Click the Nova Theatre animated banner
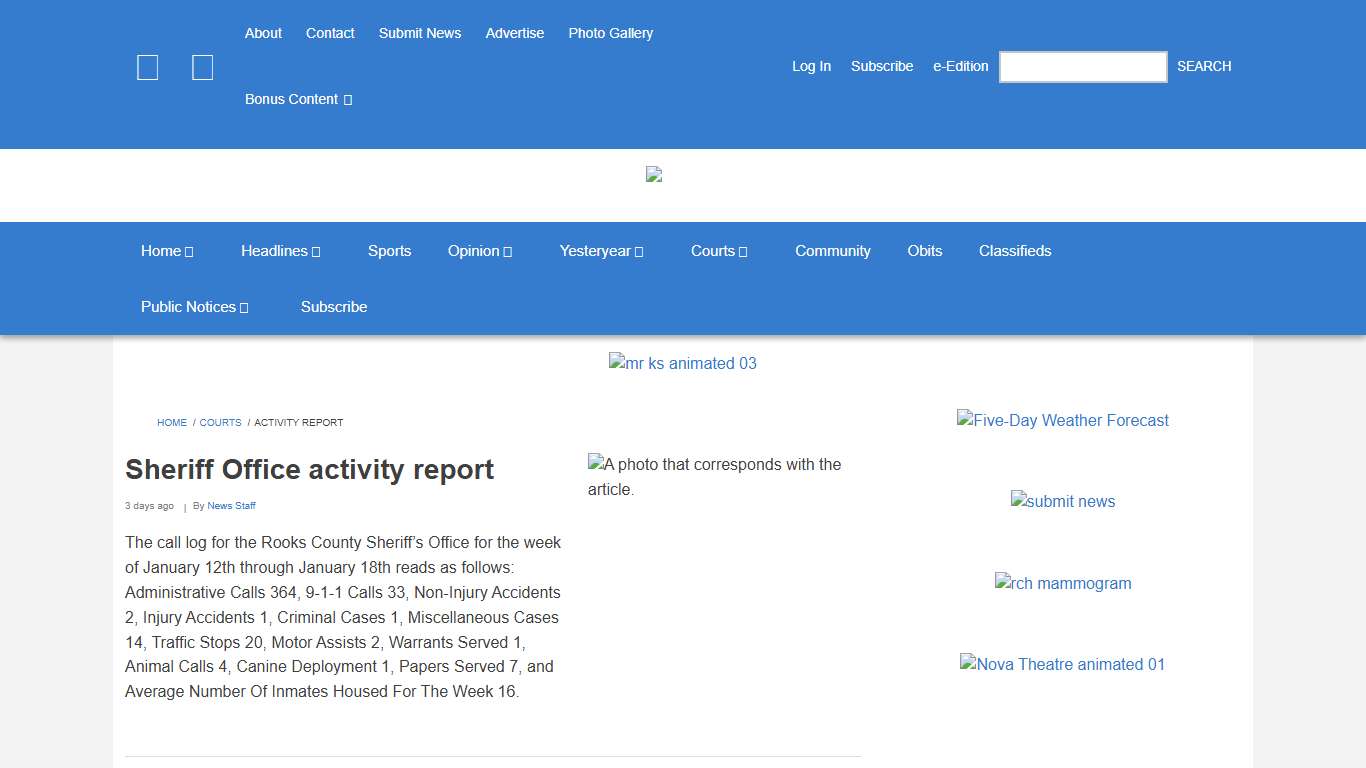Viewport: 1366px width, 768px height. 1063,664
